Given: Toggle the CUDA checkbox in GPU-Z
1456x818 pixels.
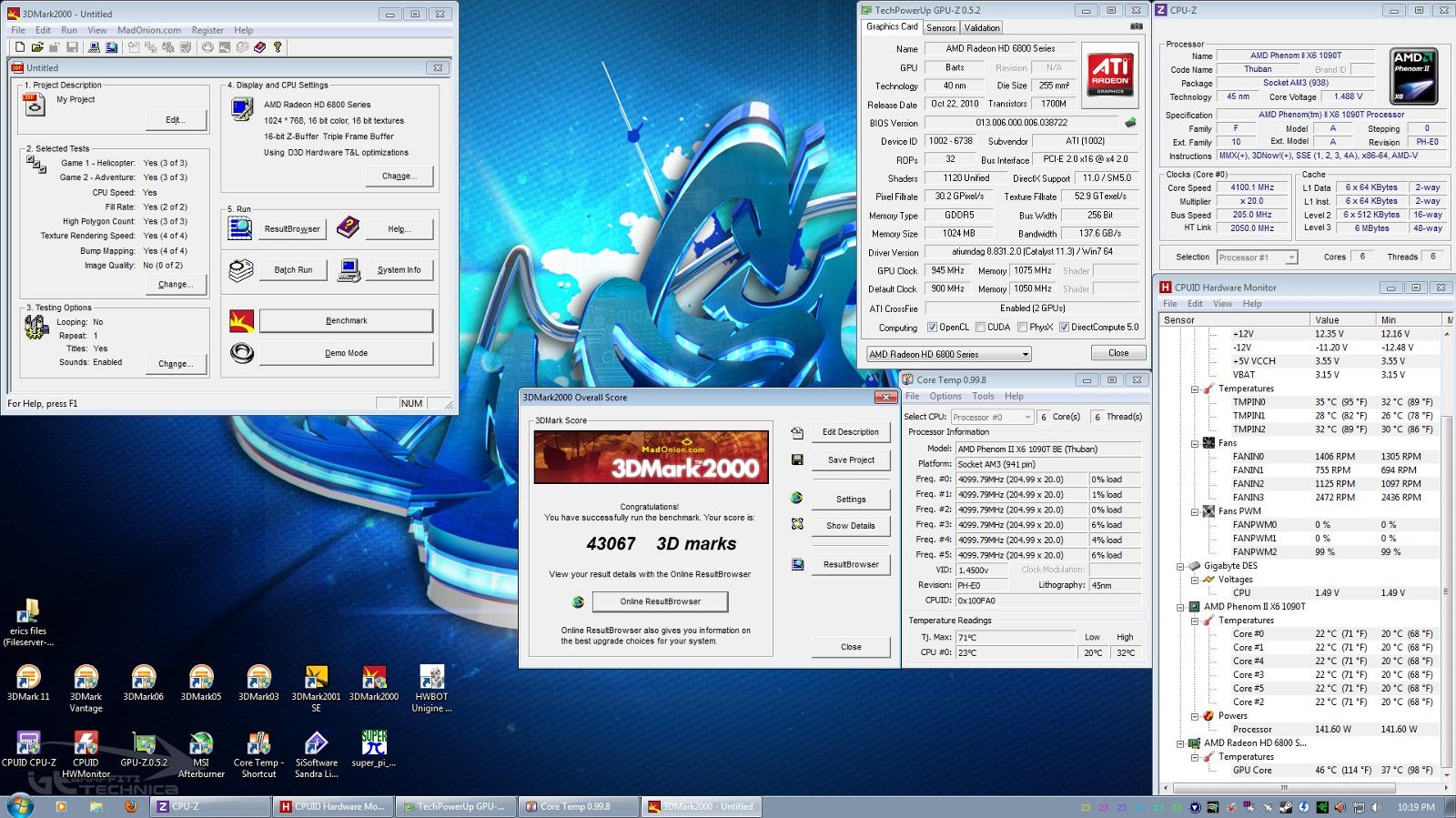Looking at the screenshot, I should (x=980, y=328).
